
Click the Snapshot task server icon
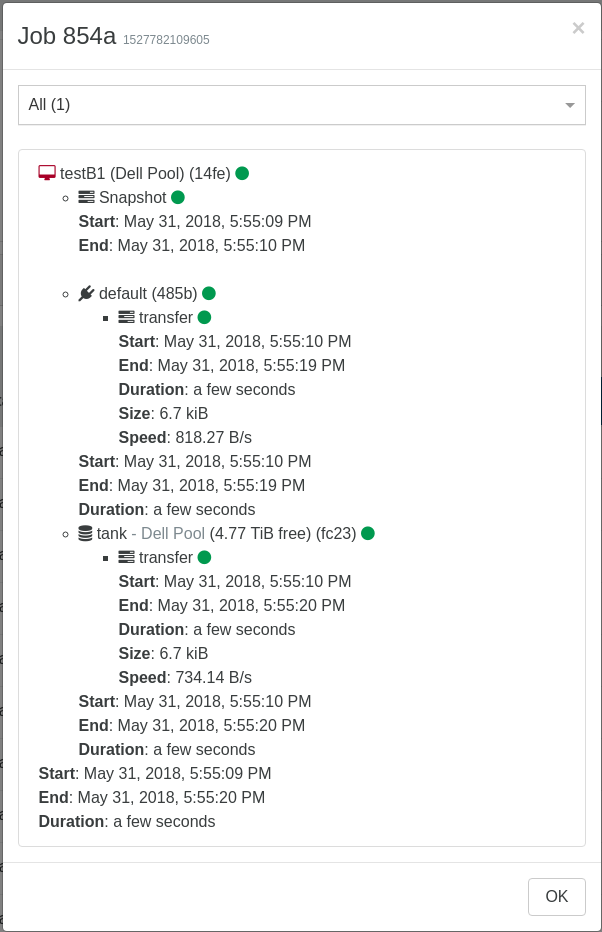86,197
